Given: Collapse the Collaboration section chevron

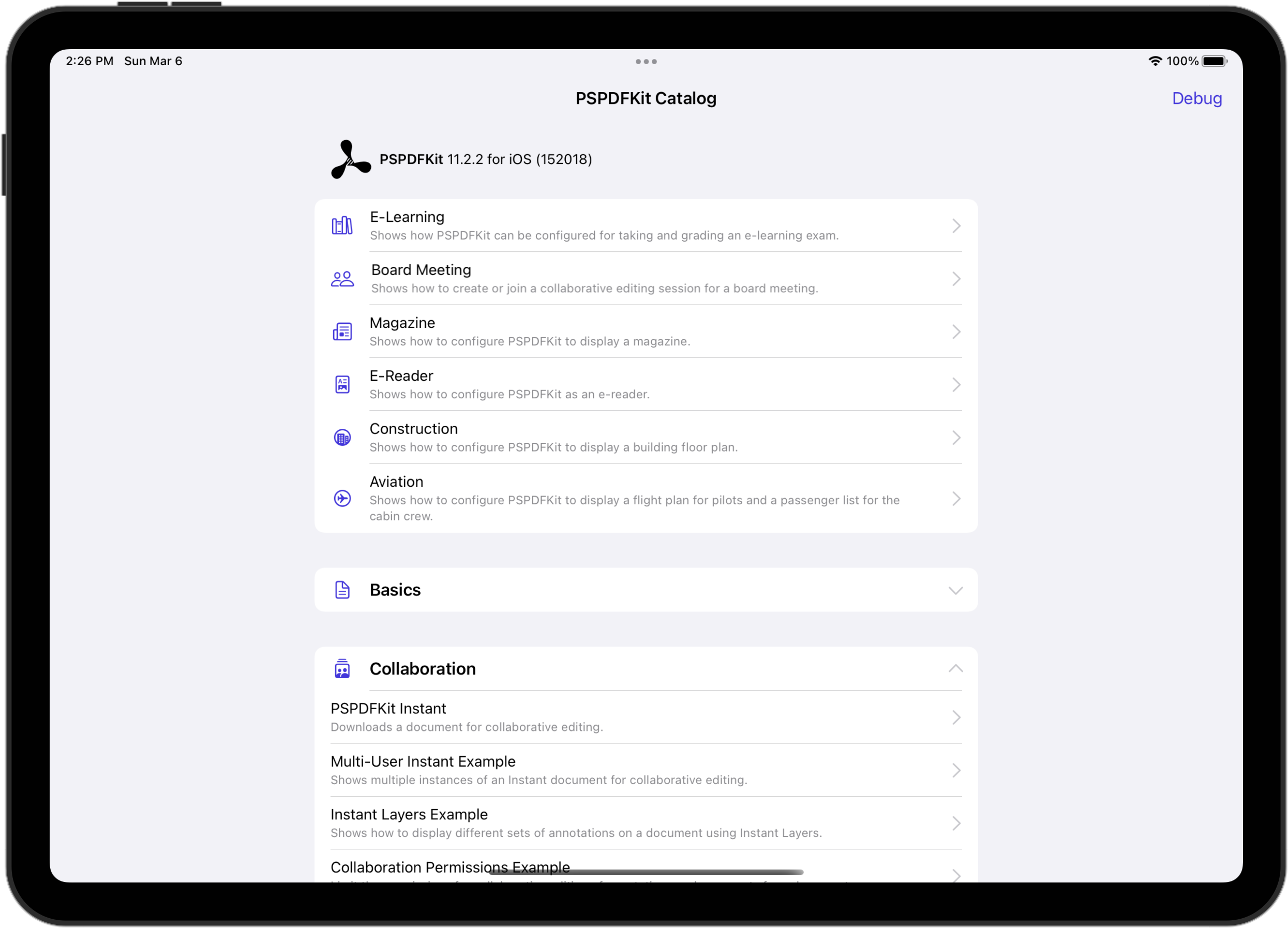Looking at the screenshot, I should [x=956, y=668].
